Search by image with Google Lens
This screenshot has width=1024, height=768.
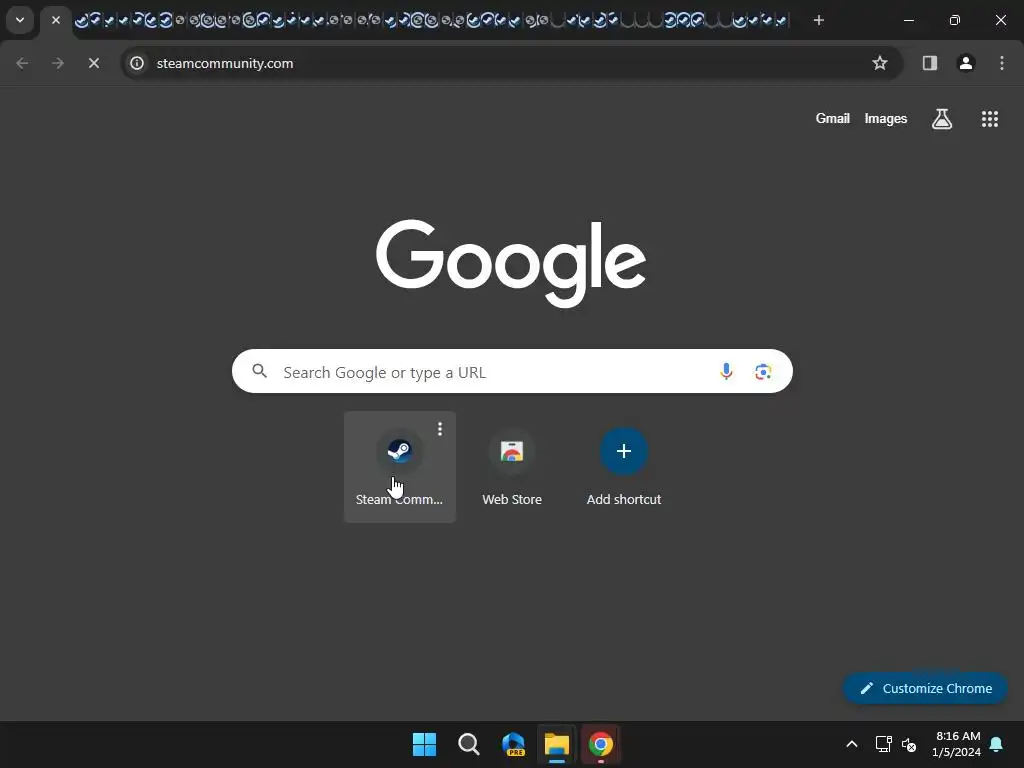763,372
